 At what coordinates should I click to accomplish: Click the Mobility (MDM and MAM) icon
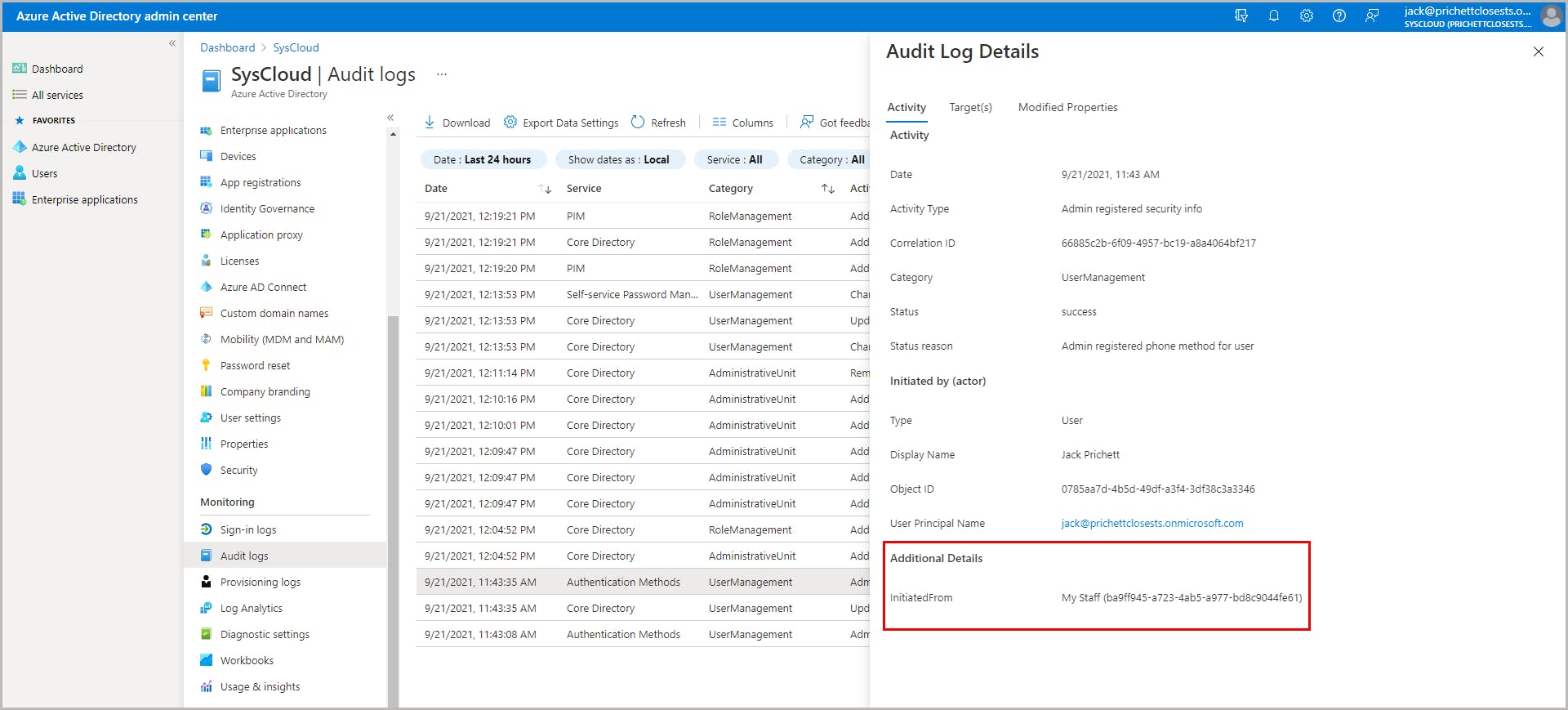(206, 339)
